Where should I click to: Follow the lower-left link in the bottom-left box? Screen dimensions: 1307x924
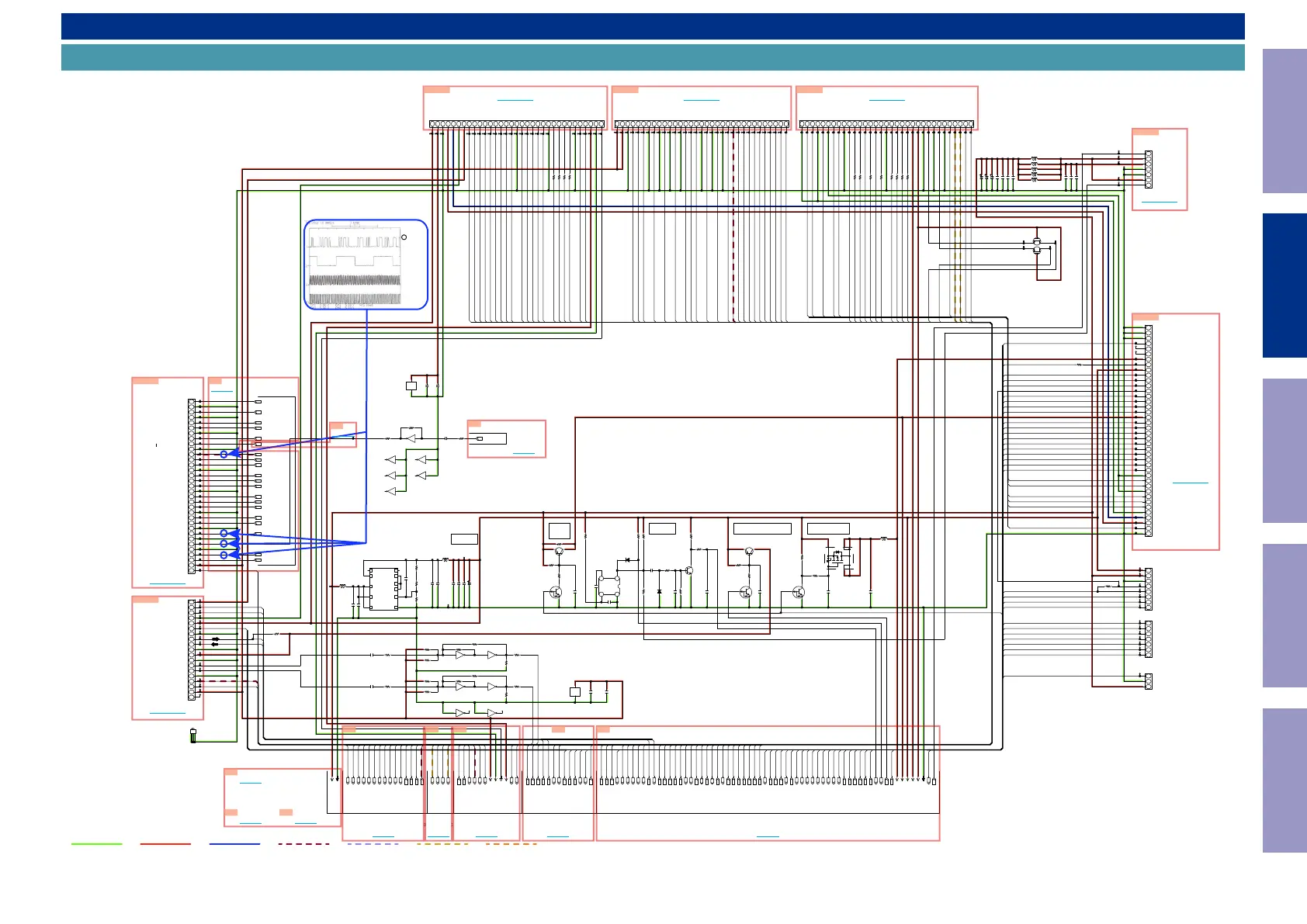[x=251, y=822]
